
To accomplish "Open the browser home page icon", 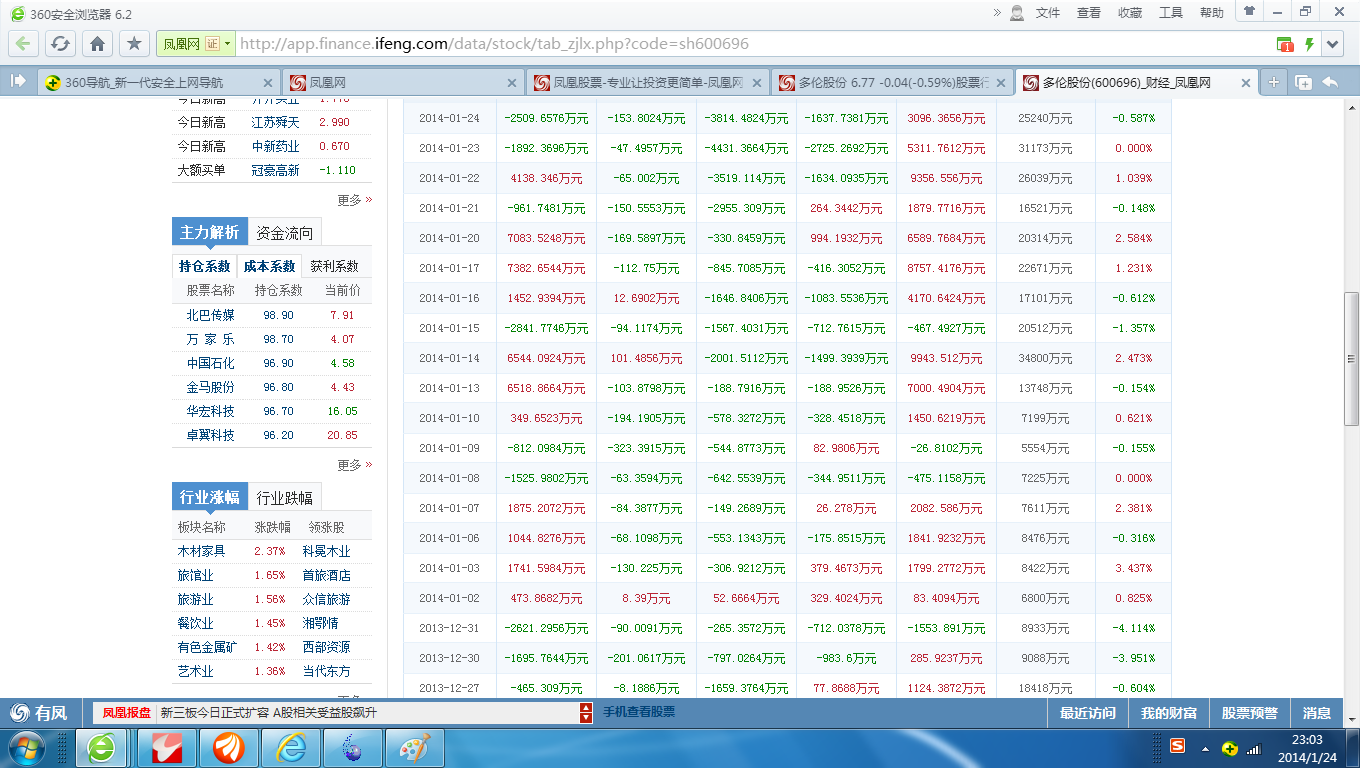I will point(97,44).
